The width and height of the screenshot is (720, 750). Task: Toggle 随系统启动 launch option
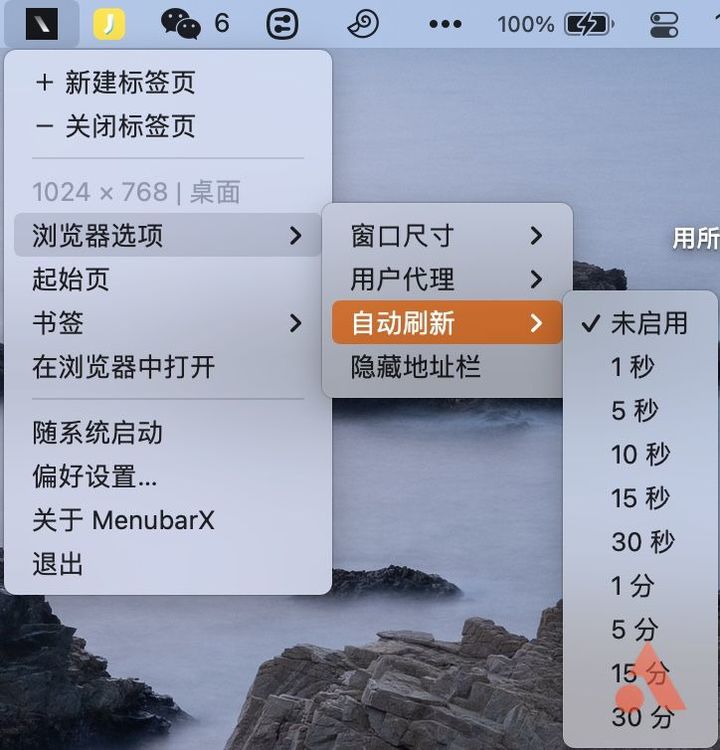[x=167, y=433]
